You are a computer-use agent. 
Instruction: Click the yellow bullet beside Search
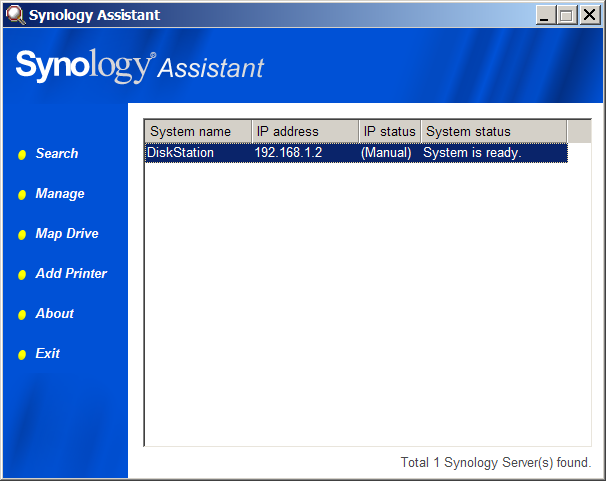pos(22,155)
